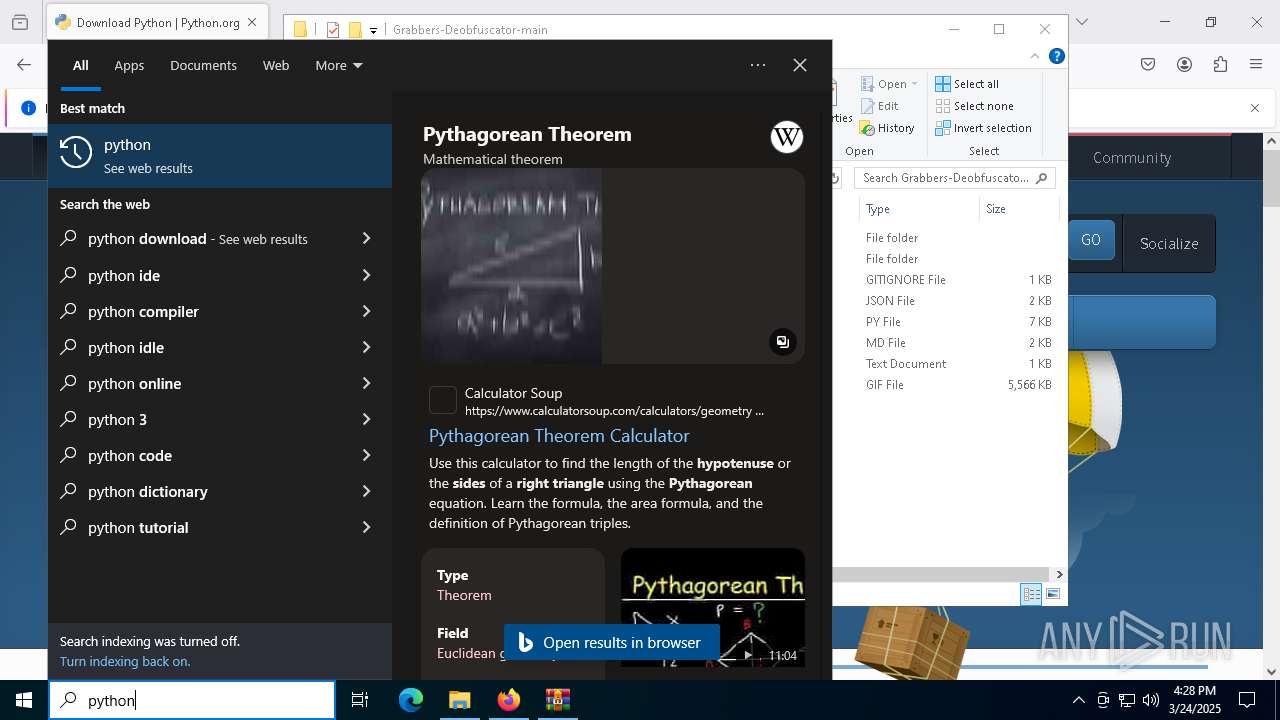
Task: Click Open results in browser button
Action: coord(611,643)
